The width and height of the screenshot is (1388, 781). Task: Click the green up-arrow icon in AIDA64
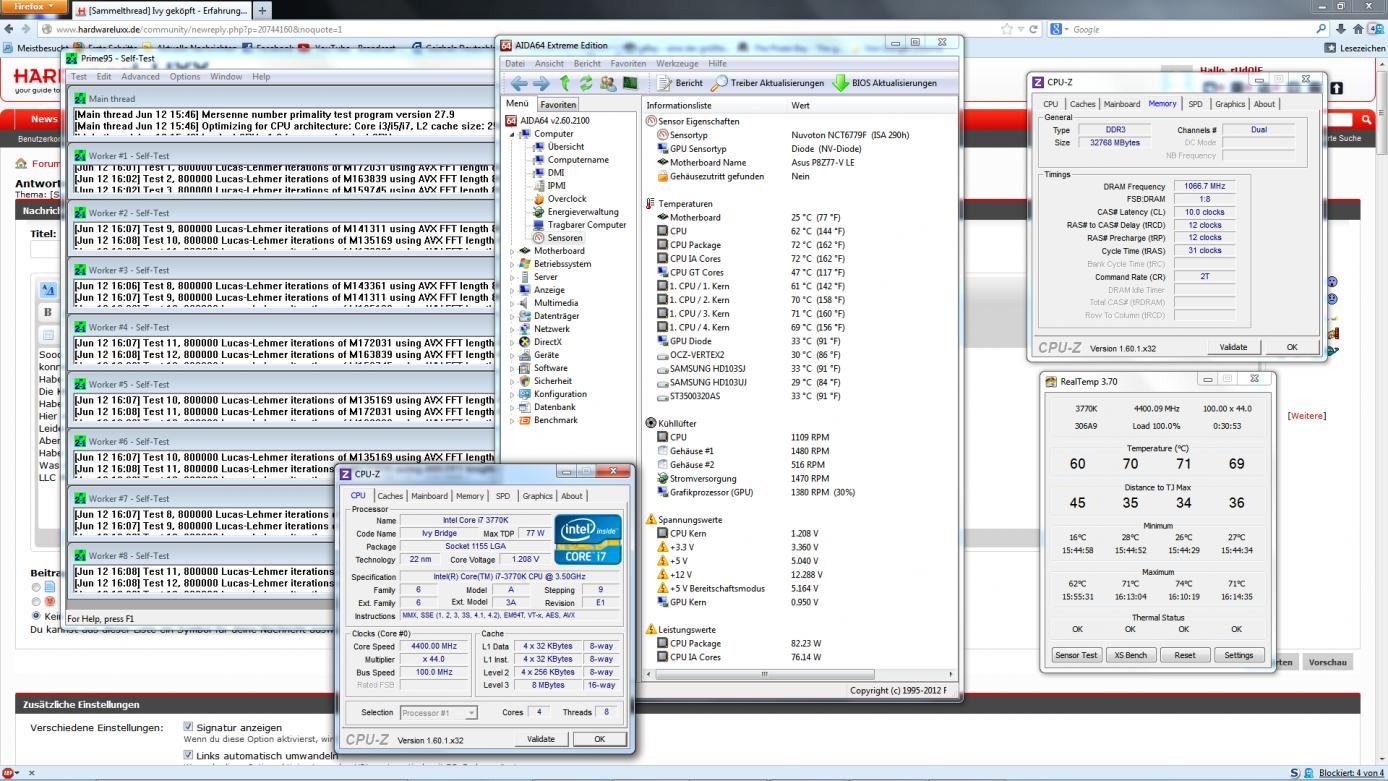tap(564, 84)
